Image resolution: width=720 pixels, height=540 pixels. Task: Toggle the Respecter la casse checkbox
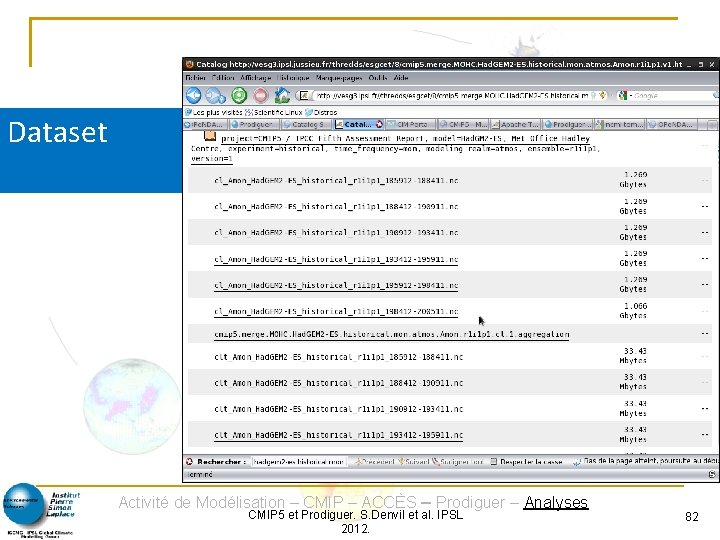pos(493,461)
